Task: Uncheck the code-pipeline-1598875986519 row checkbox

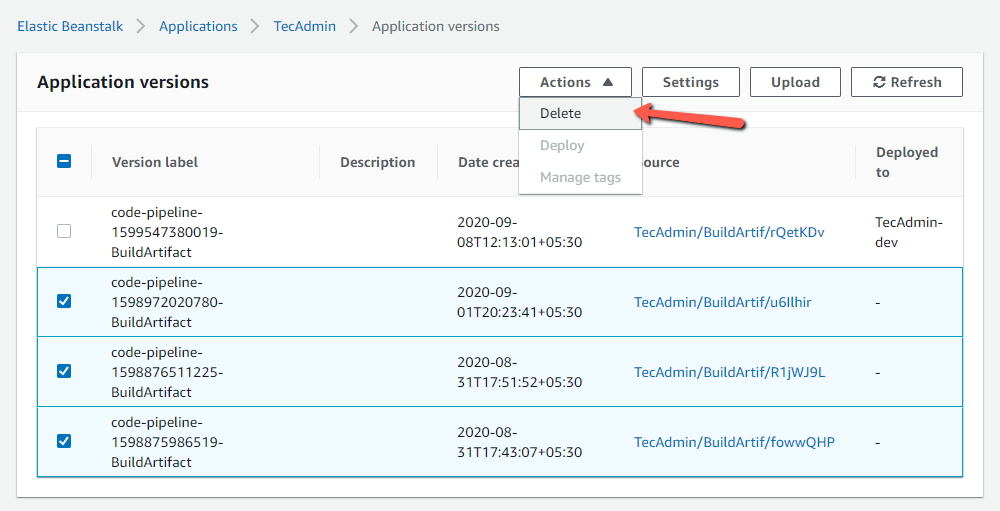Action: pos(64,441)
